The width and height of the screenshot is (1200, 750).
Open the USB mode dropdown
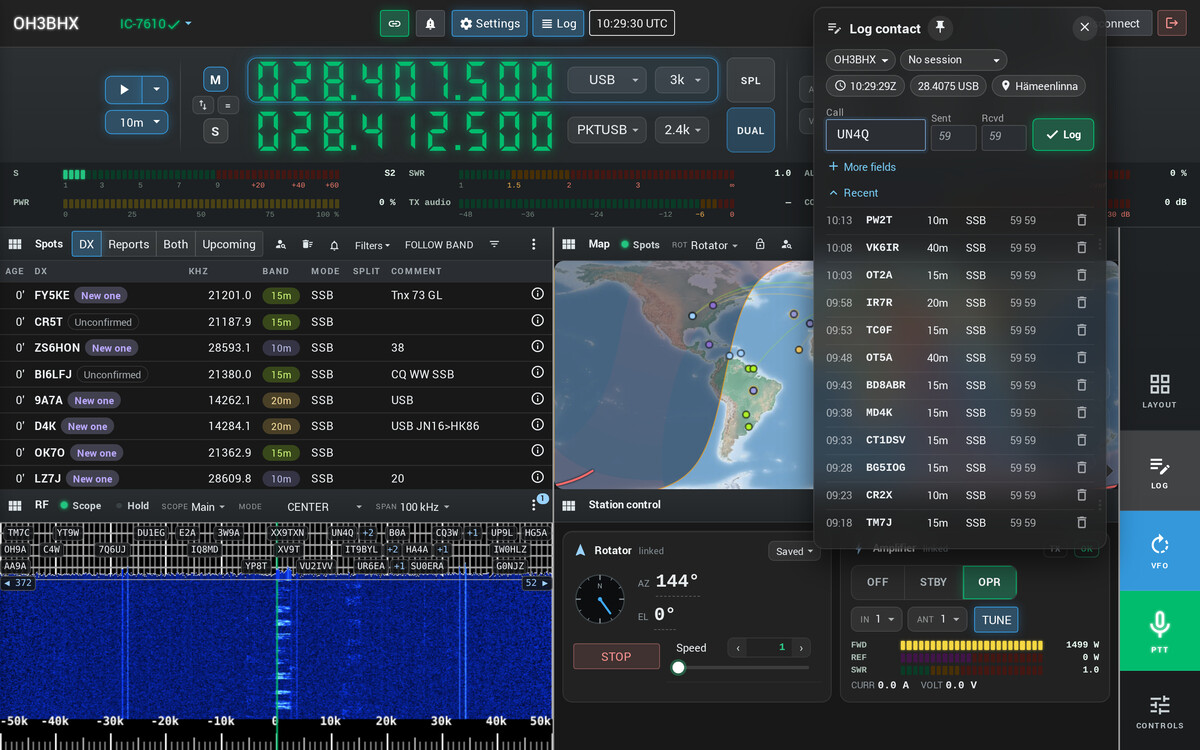click(x=608, y=80)
